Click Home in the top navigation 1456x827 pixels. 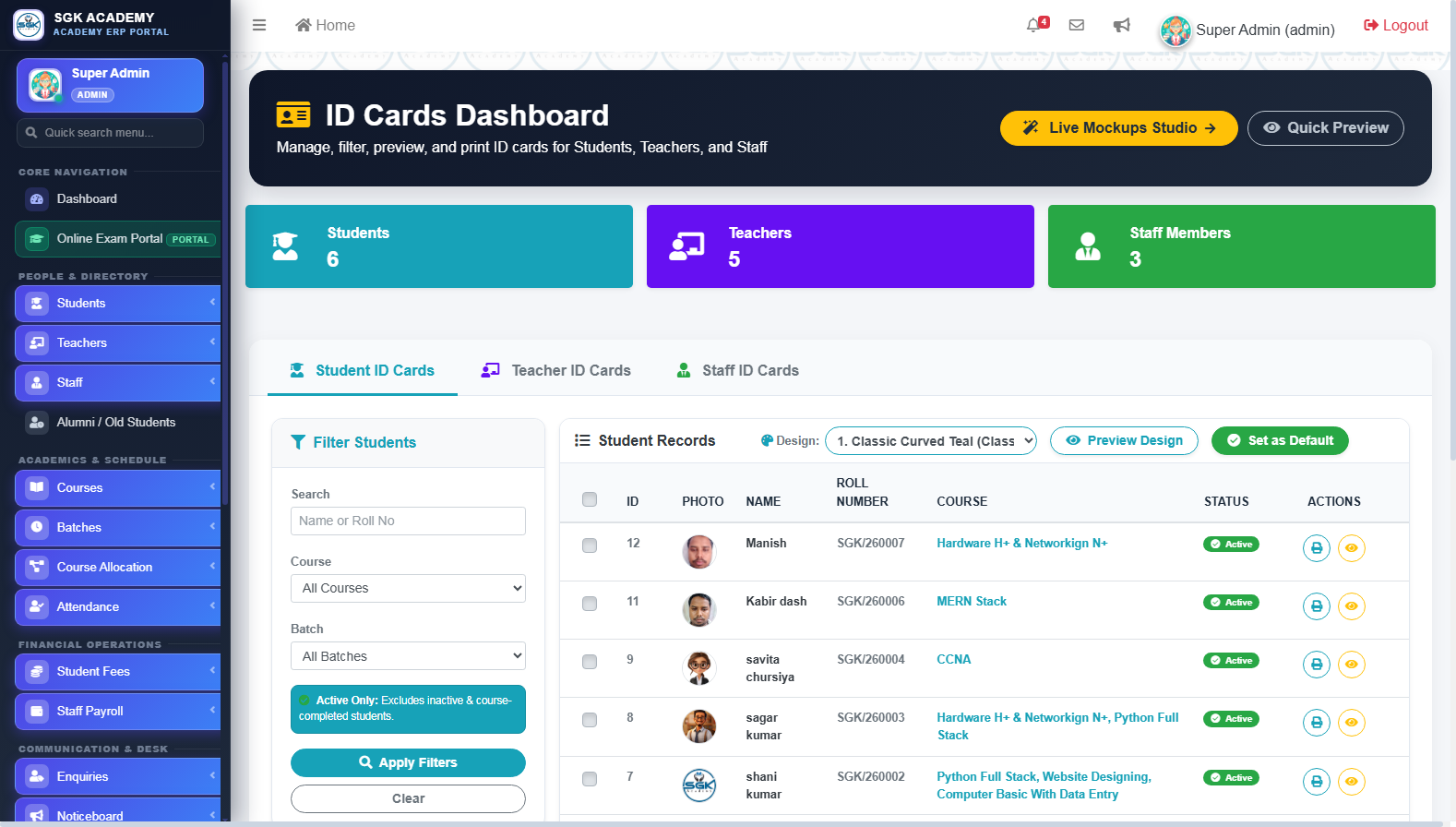click(325, 25)
